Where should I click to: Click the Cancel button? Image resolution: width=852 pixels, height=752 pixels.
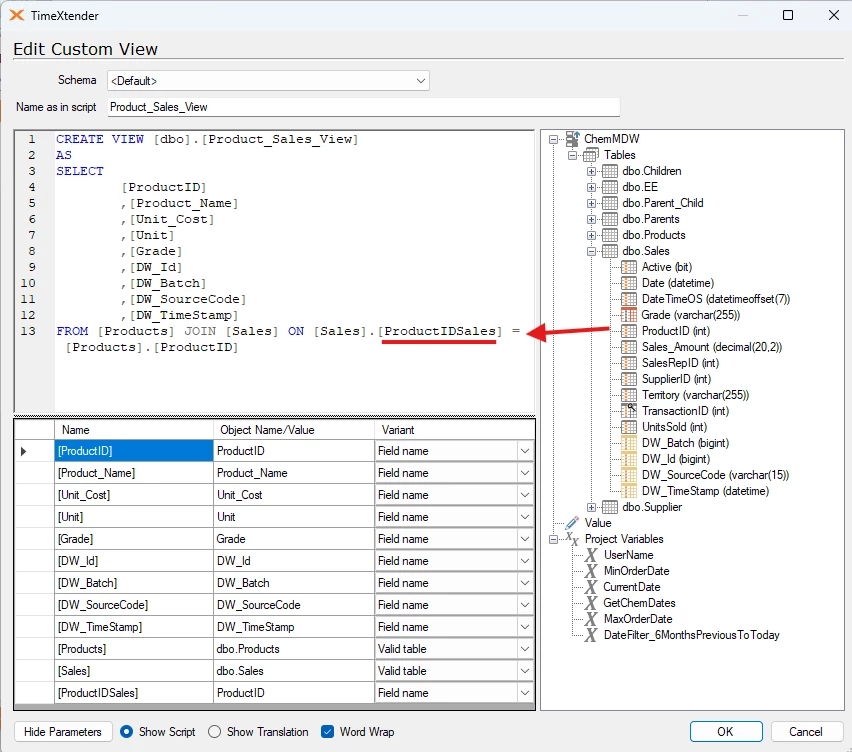click(806, 732)
